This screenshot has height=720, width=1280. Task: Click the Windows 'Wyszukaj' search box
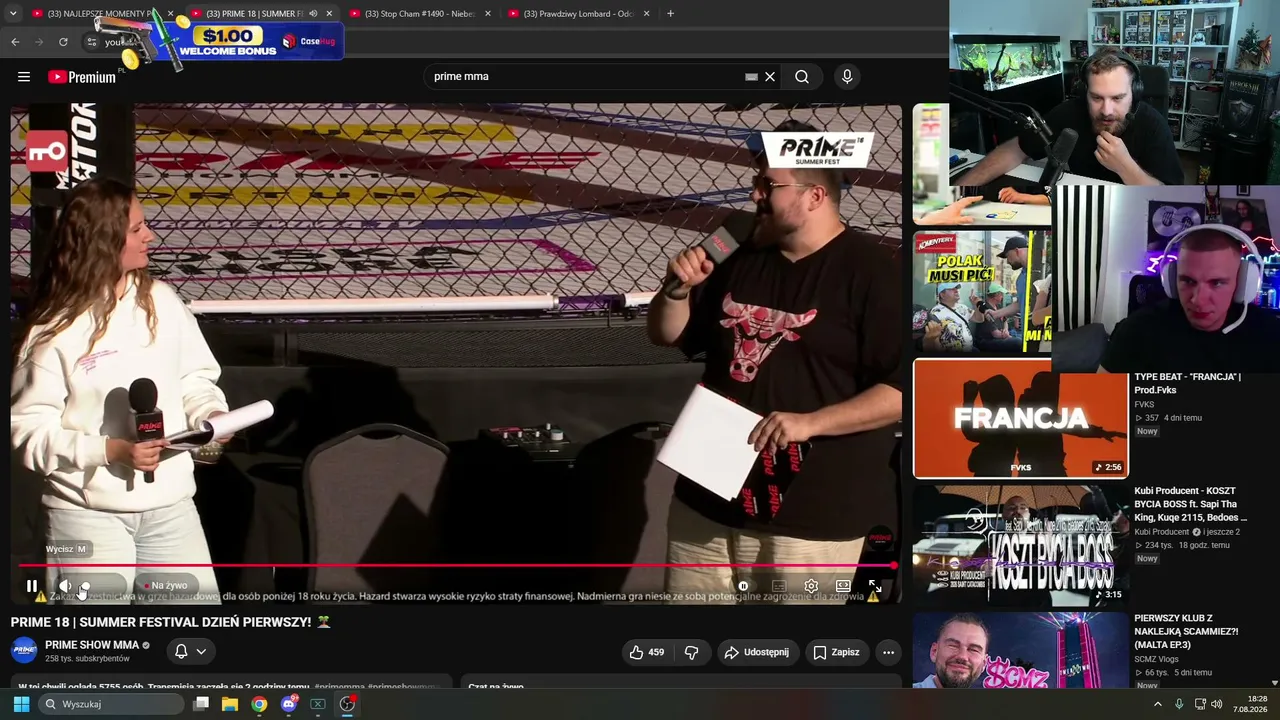pos(112,704)
